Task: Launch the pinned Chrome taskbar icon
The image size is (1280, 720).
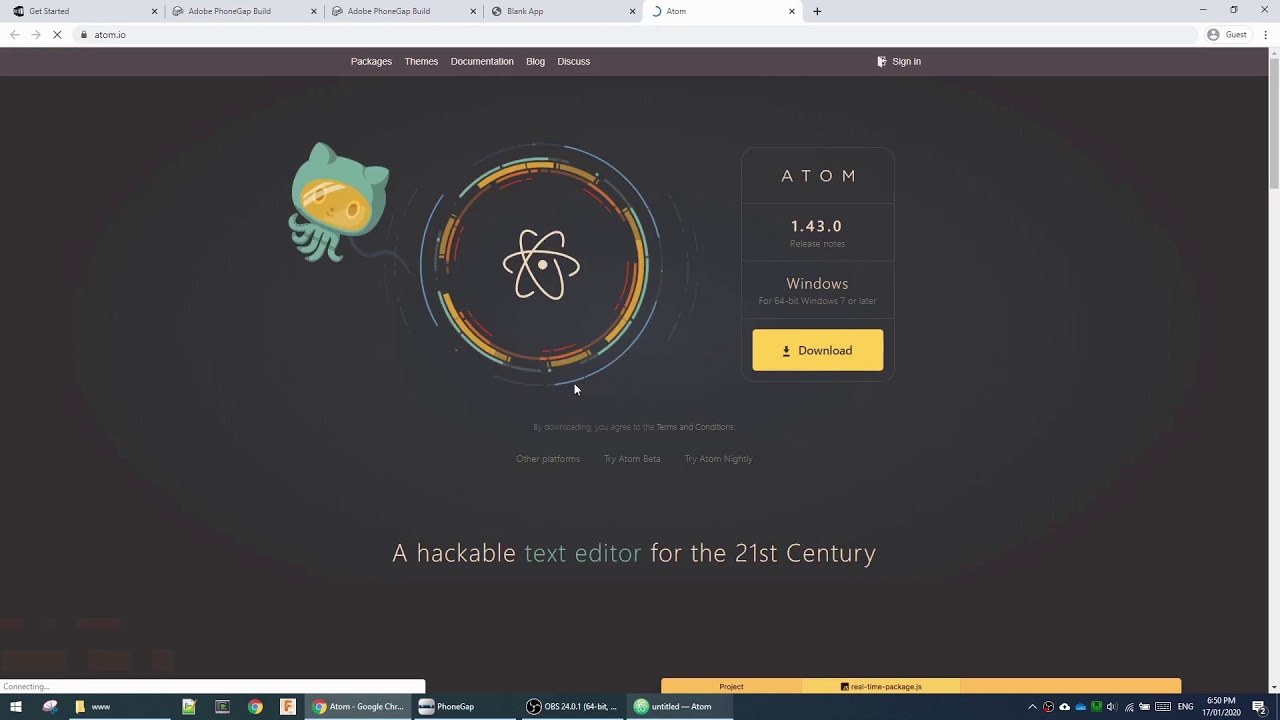Action: click(255, 707)
